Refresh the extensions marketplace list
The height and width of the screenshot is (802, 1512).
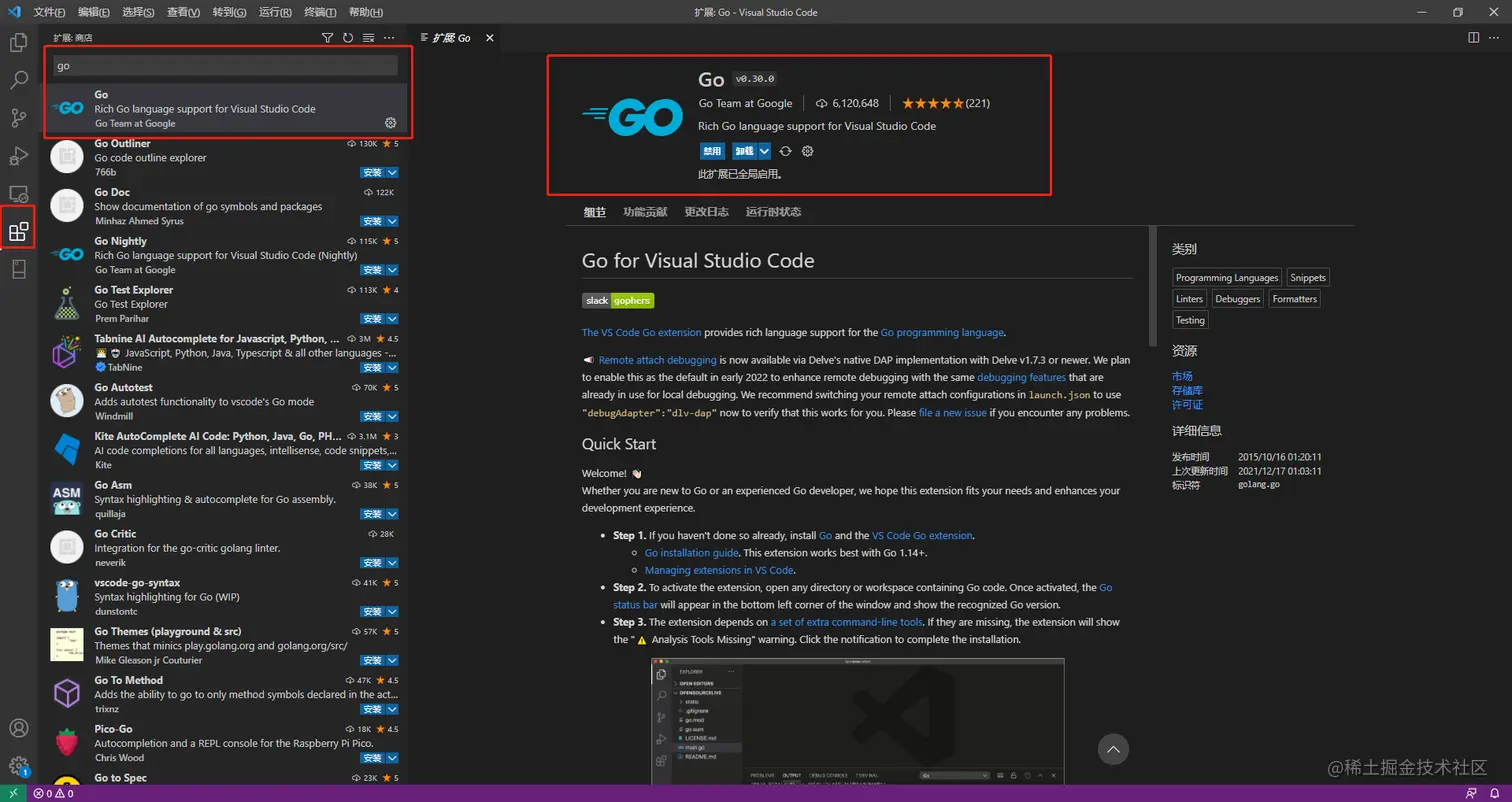pos(348,38)
